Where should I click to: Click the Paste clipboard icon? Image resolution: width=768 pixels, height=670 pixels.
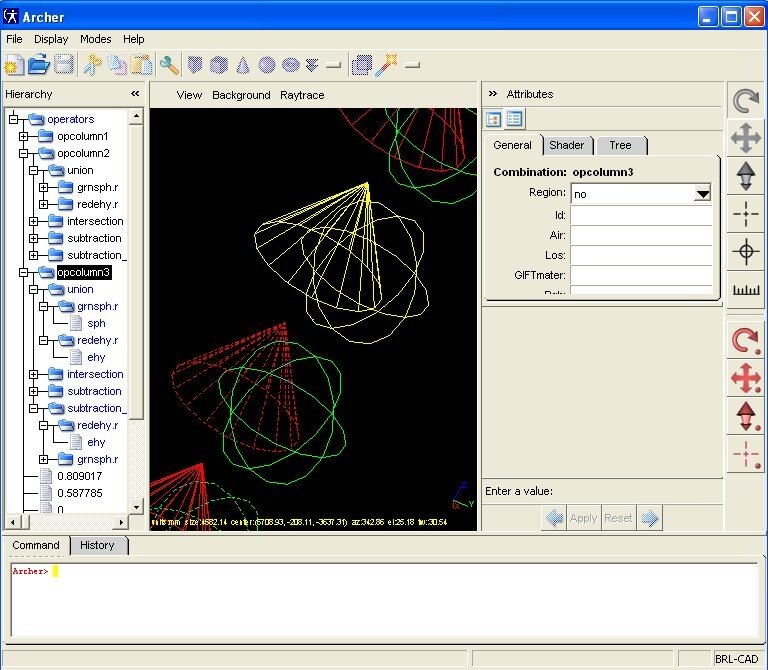point(142,65)
